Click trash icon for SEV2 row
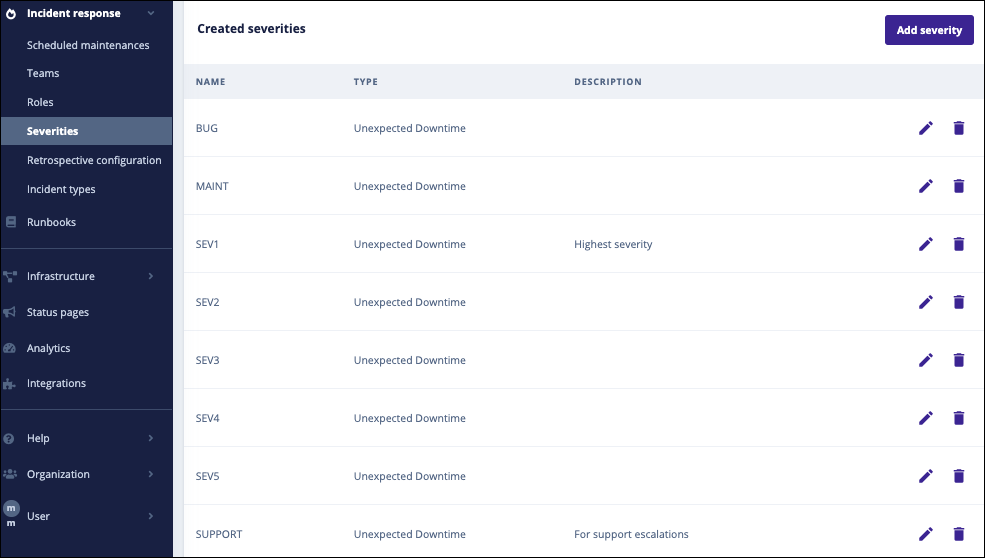Screen dimensions: 985x558 point(959,302)
